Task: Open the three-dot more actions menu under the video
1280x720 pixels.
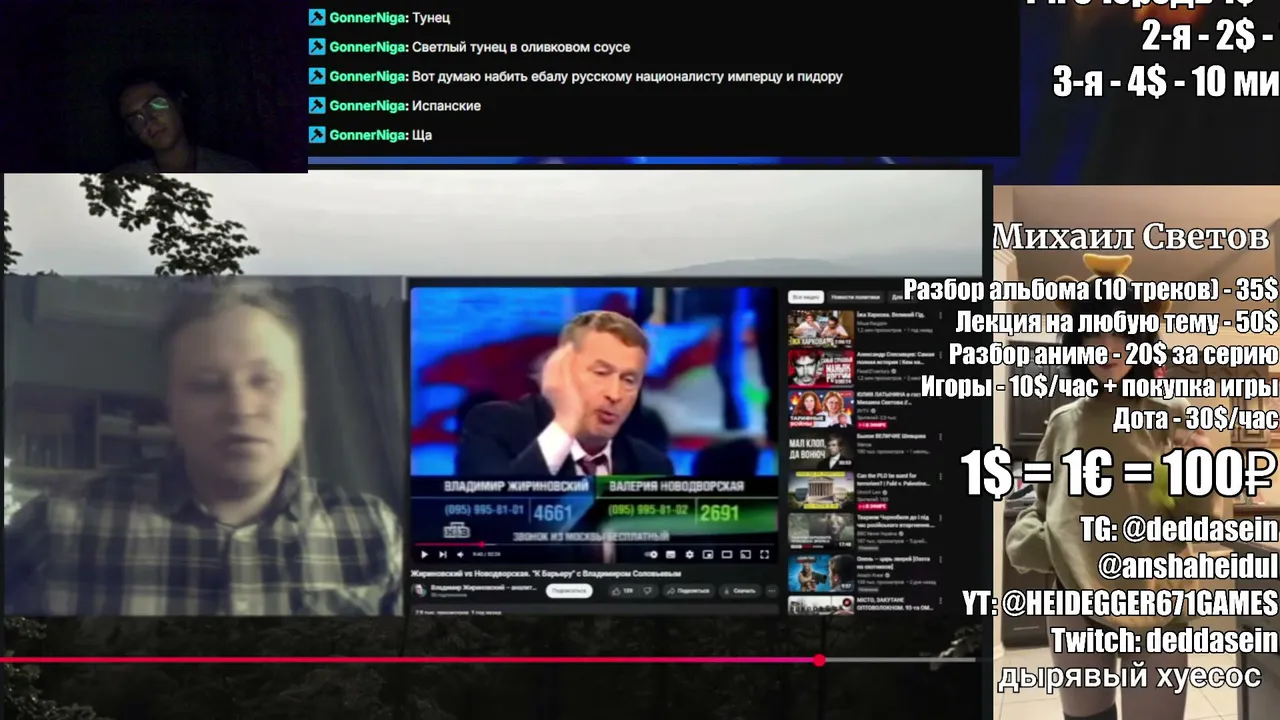Action: (771, 591)
